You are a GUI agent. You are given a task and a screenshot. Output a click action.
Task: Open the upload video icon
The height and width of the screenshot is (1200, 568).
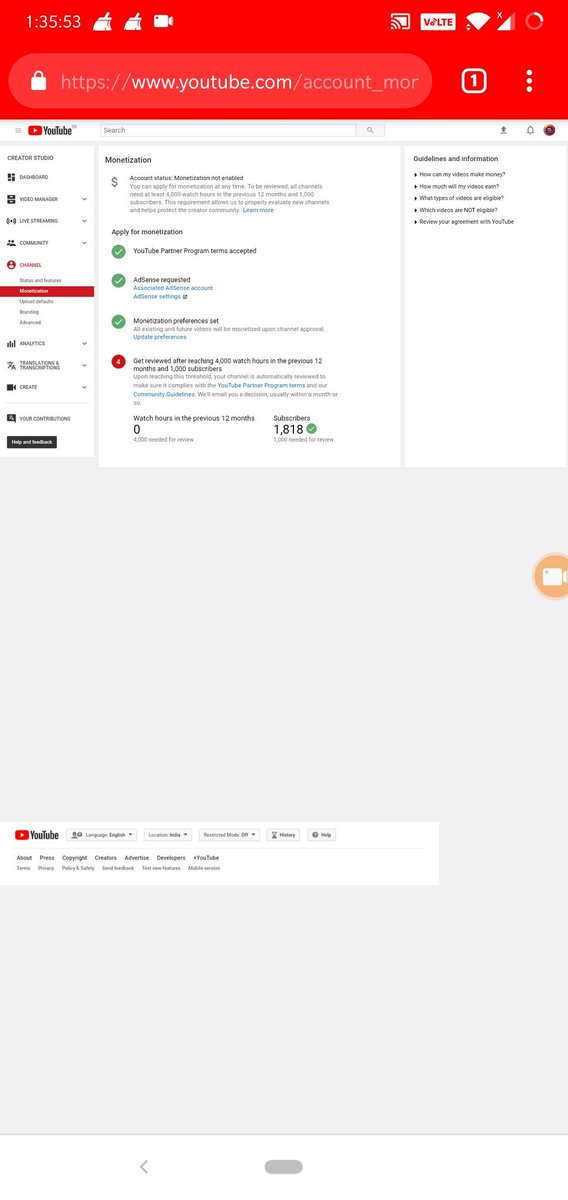tap(503, 130)
